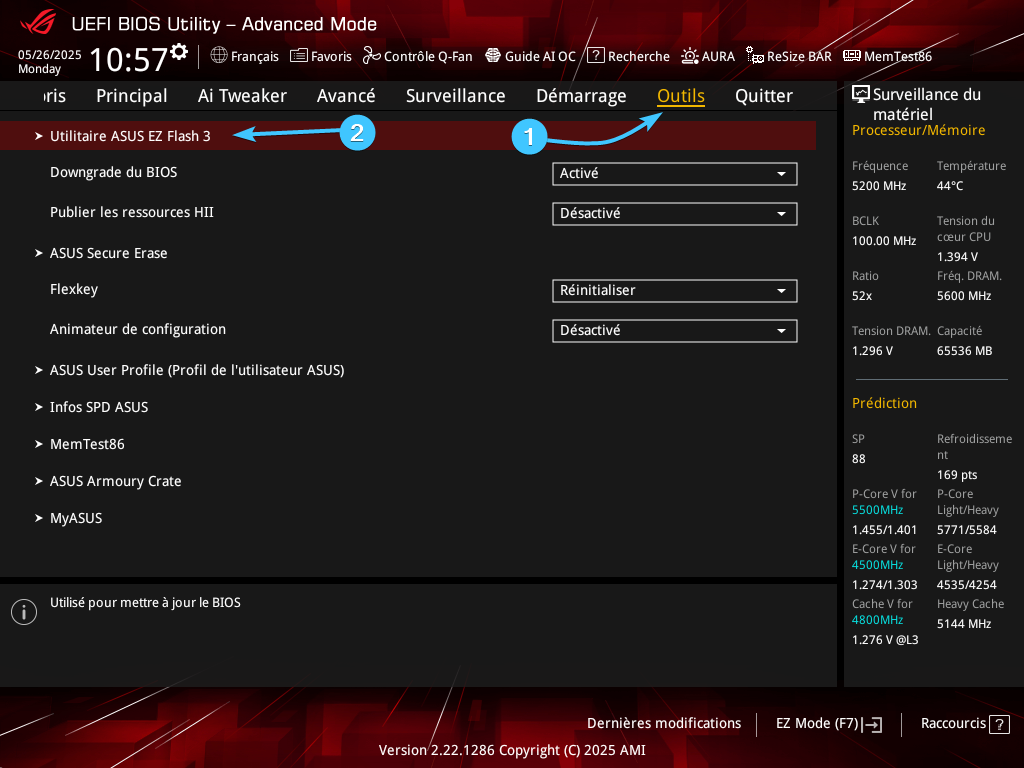Open Publier les ressources HII dropdown
Image resolution: width=1024 pixels, height=768 pixels.
(675, 214)
